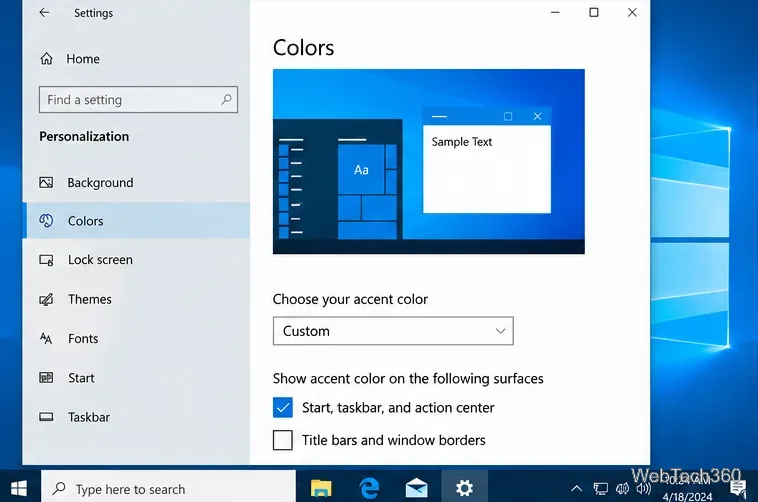Open the Mail app on taskbar

[x=416, y=488]
